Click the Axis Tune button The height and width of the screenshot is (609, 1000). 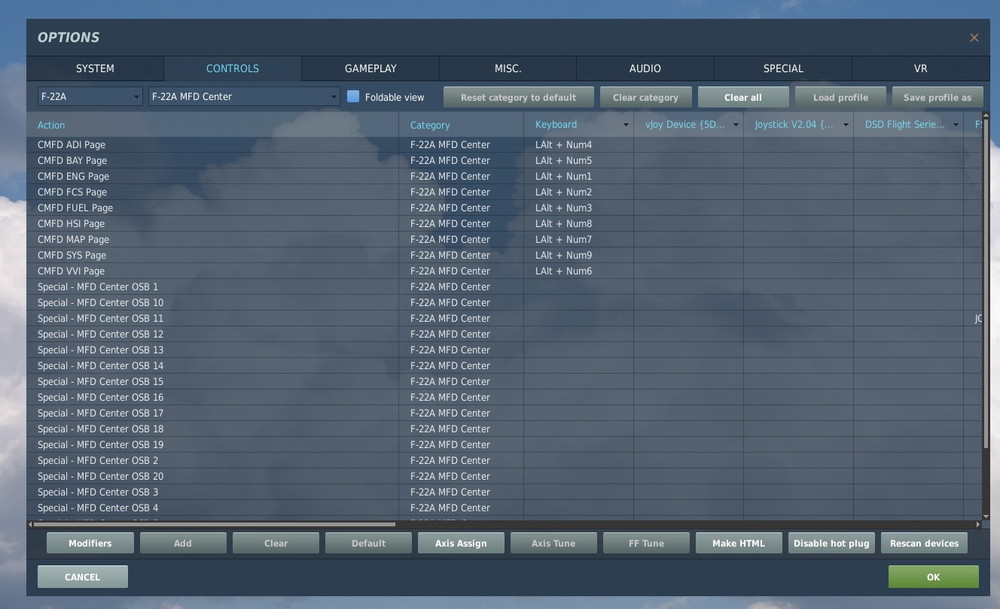click(554, 543)
